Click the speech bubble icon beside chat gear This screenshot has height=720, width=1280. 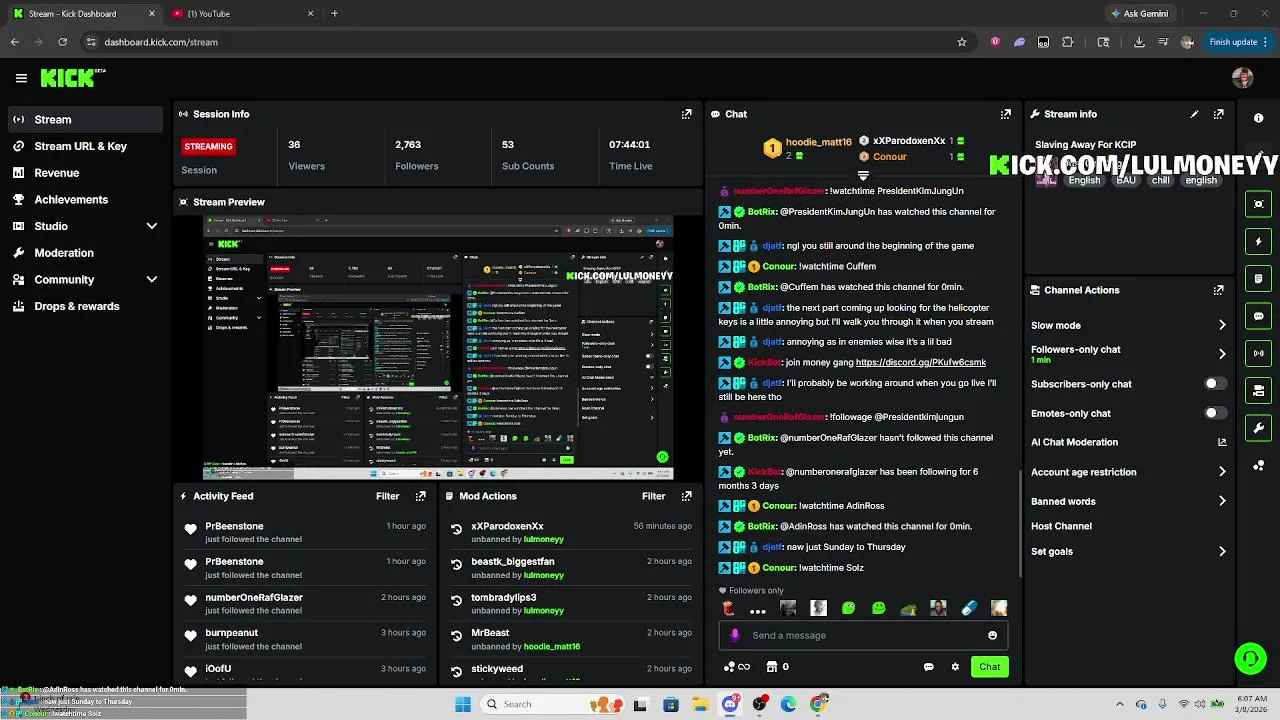tap(928, 667)
